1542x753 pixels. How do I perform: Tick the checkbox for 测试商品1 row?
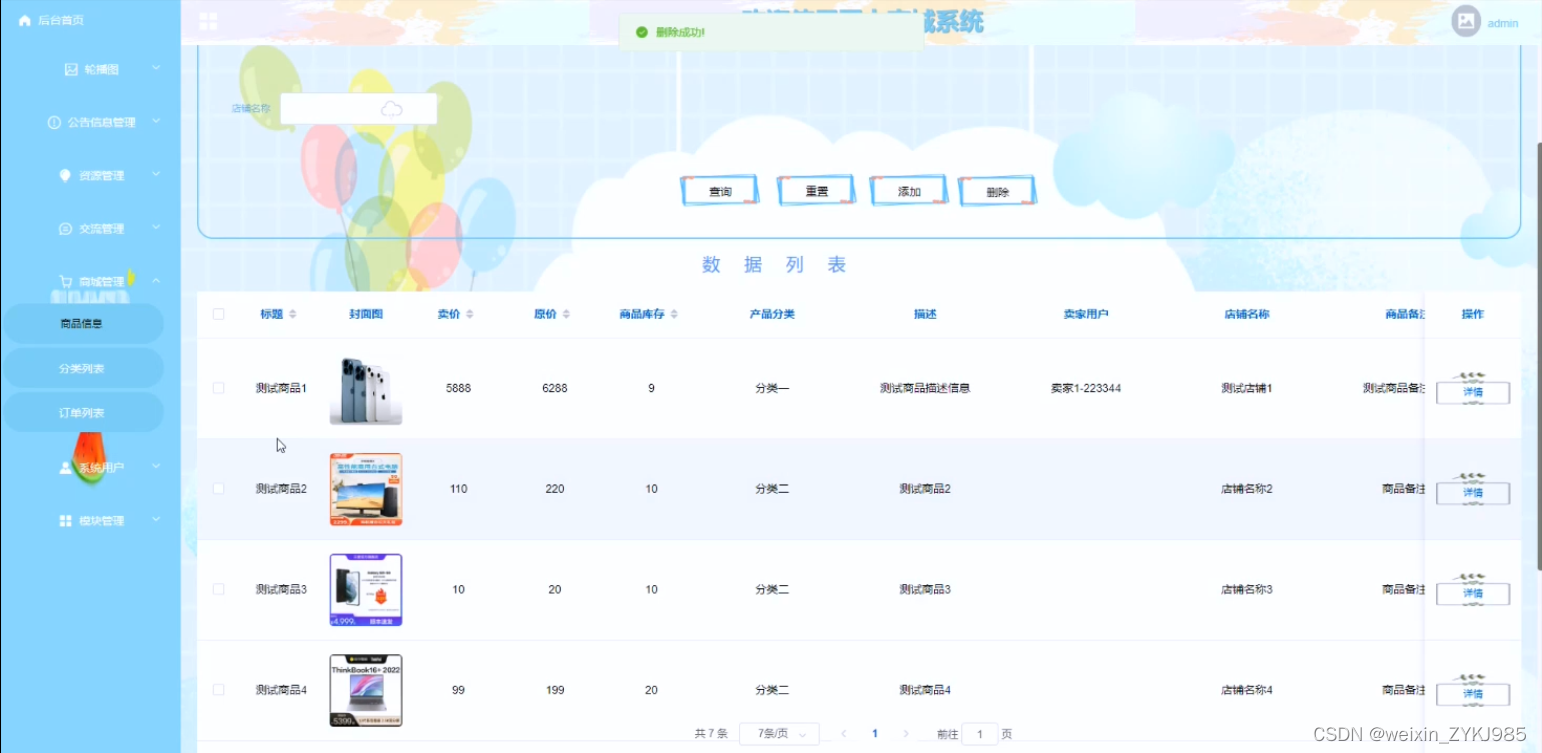point(219,388)
